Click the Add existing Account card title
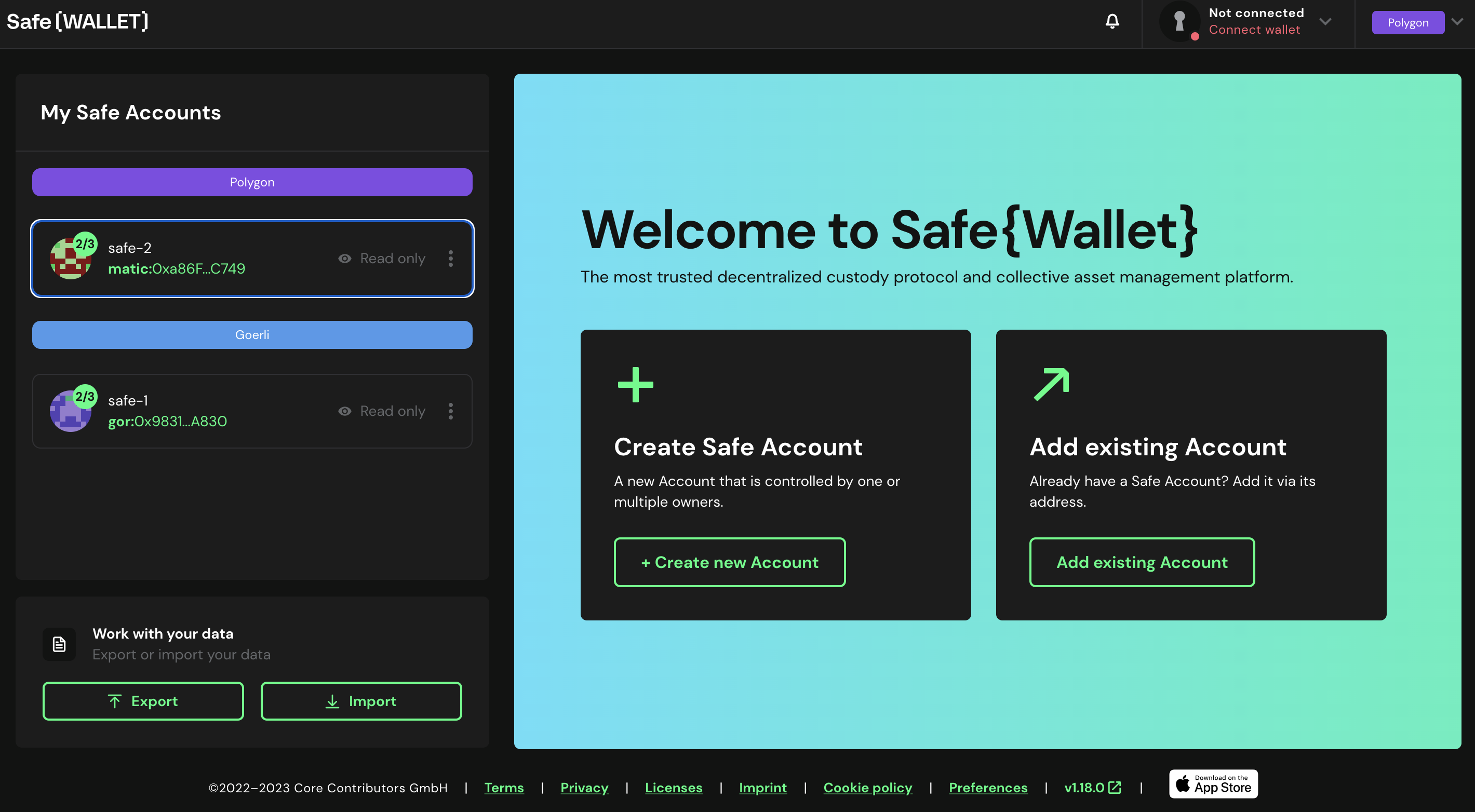This screenshot has height=812, width=1475. (1158, 447)
